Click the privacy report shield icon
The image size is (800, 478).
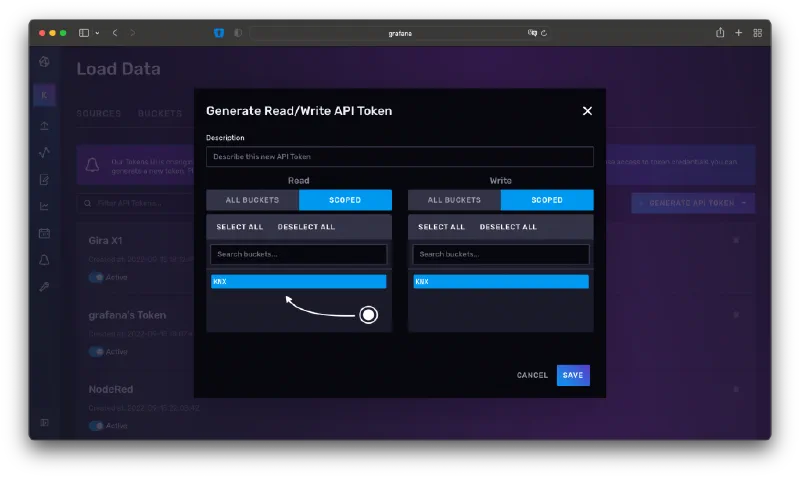[238, 33]
